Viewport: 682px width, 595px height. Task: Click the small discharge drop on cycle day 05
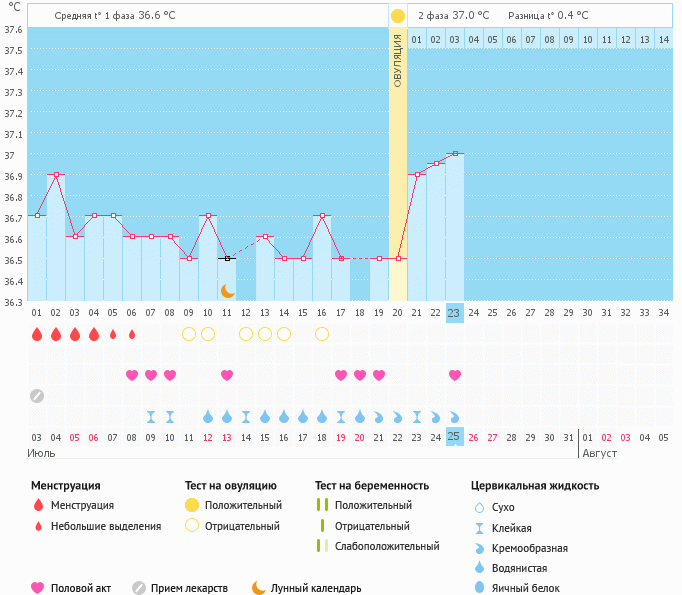(x=113, y=334)
